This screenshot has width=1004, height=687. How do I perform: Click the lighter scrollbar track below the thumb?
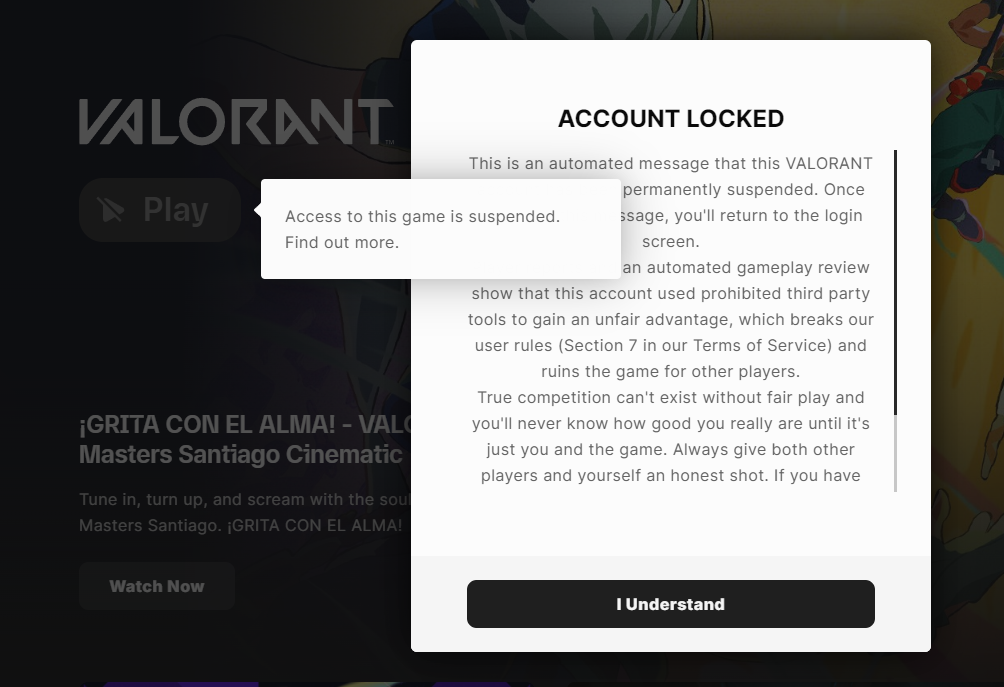coord(895,455)
